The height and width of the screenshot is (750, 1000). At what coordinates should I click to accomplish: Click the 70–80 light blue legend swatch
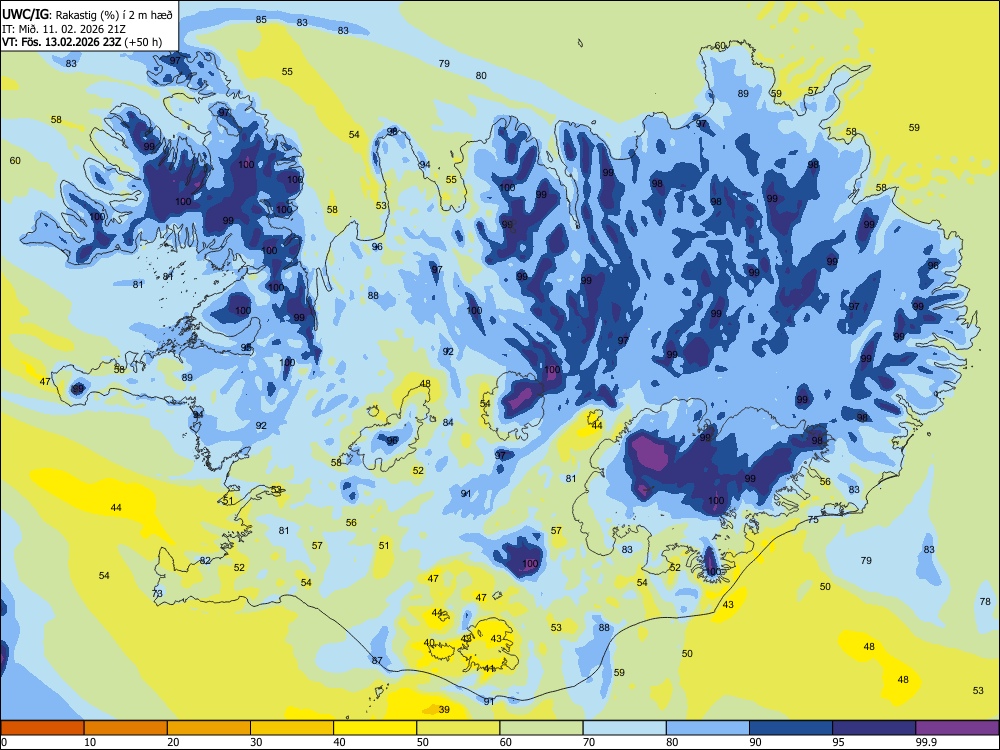click(x=624, y=728)
